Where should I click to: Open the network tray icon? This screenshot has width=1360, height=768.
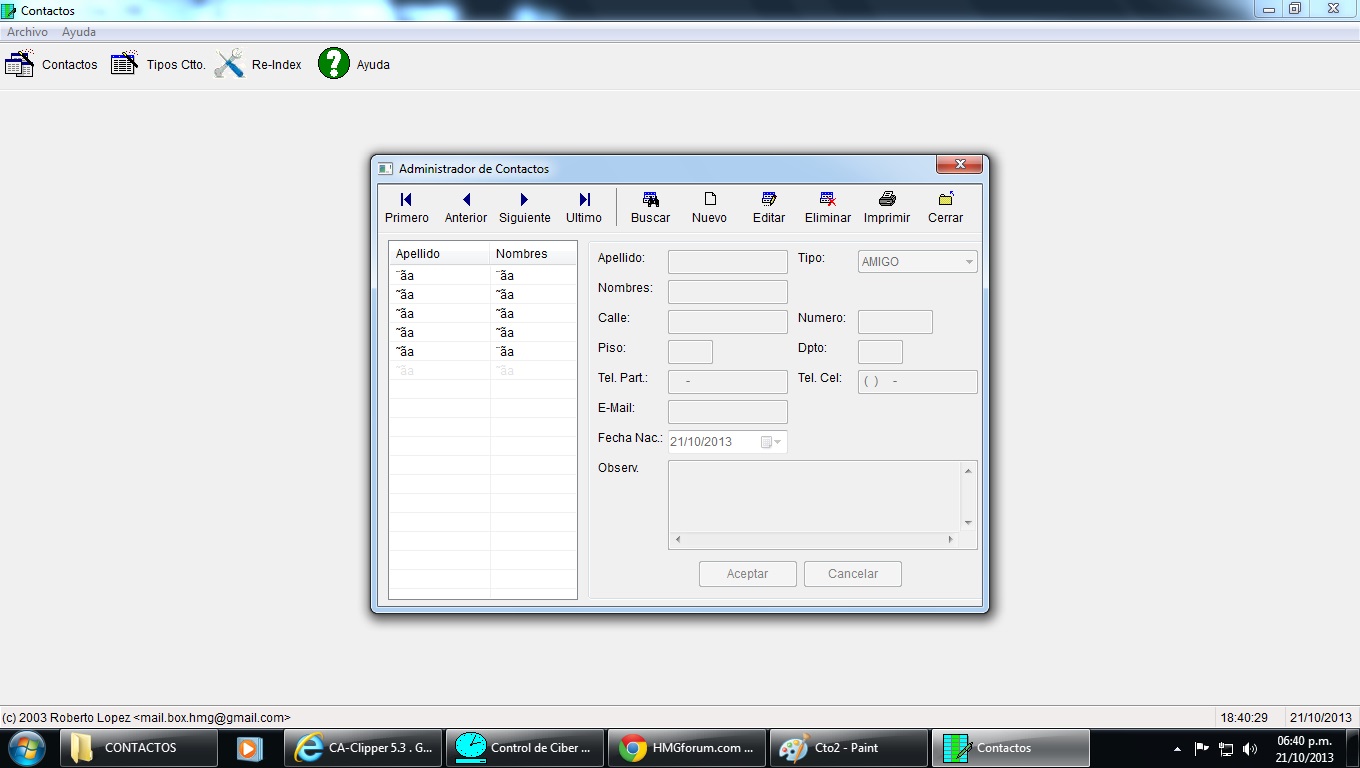point(1226,748)
